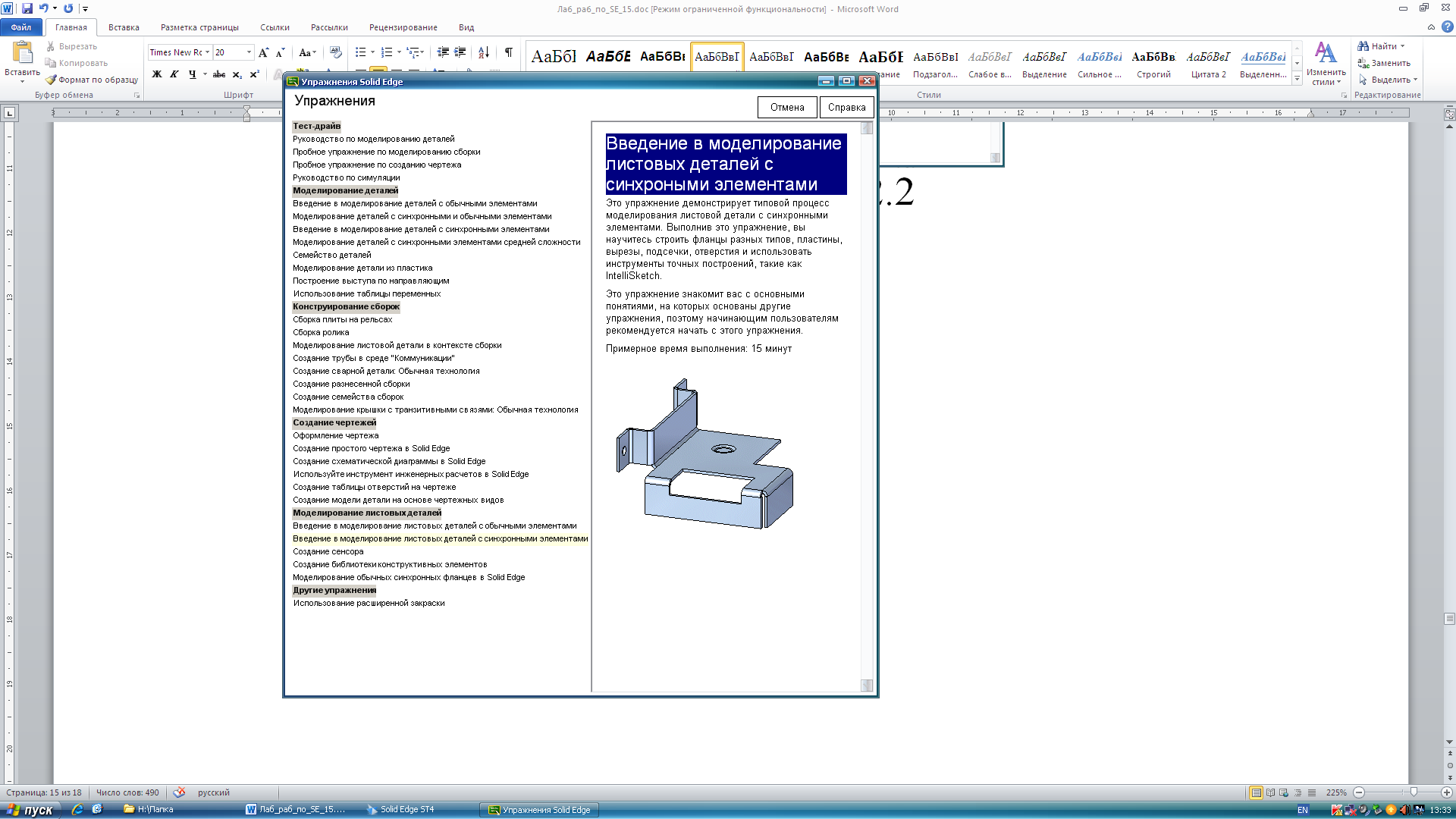Screen dimensions: 1456x819
Task: Click the Cut (Вырезать) scissors icon
Action: [x=51, y=46]
